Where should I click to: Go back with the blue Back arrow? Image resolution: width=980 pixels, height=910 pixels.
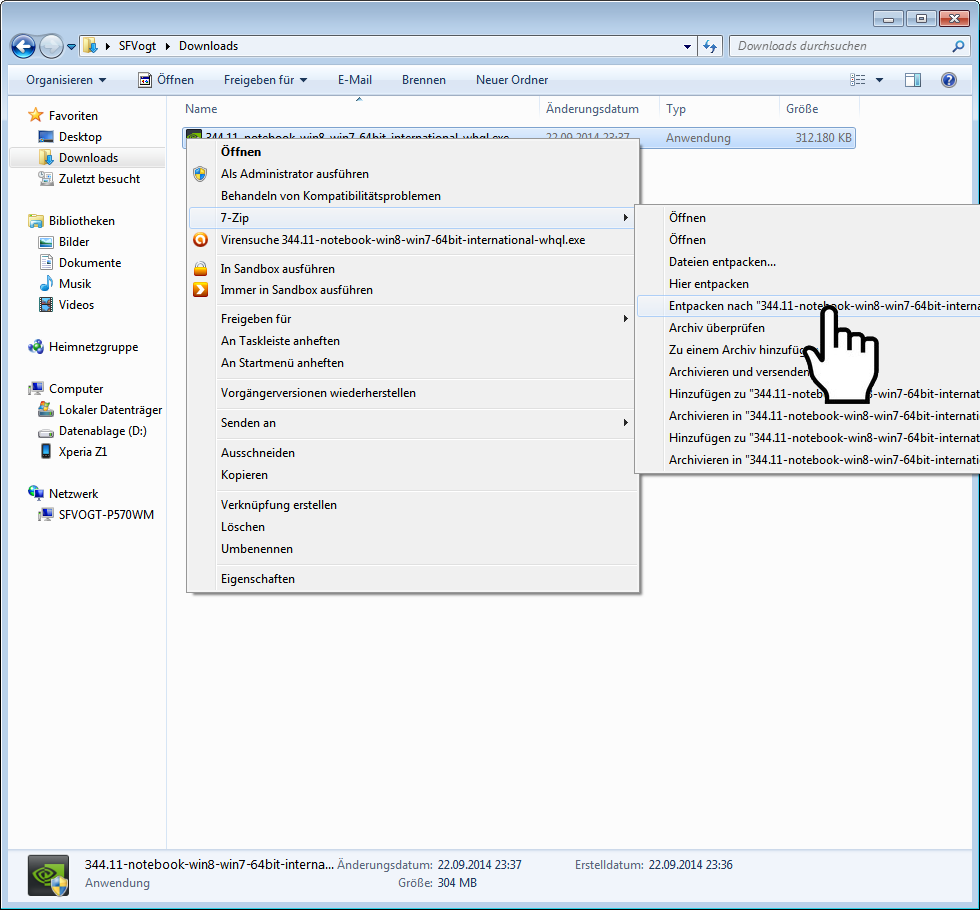click(x=23, y=46)
